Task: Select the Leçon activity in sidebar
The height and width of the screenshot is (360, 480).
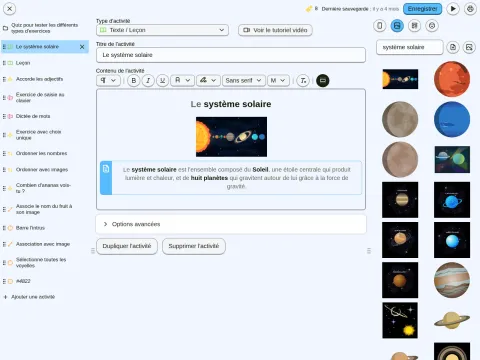Action: pyautogui.click(x=45, y=63)
